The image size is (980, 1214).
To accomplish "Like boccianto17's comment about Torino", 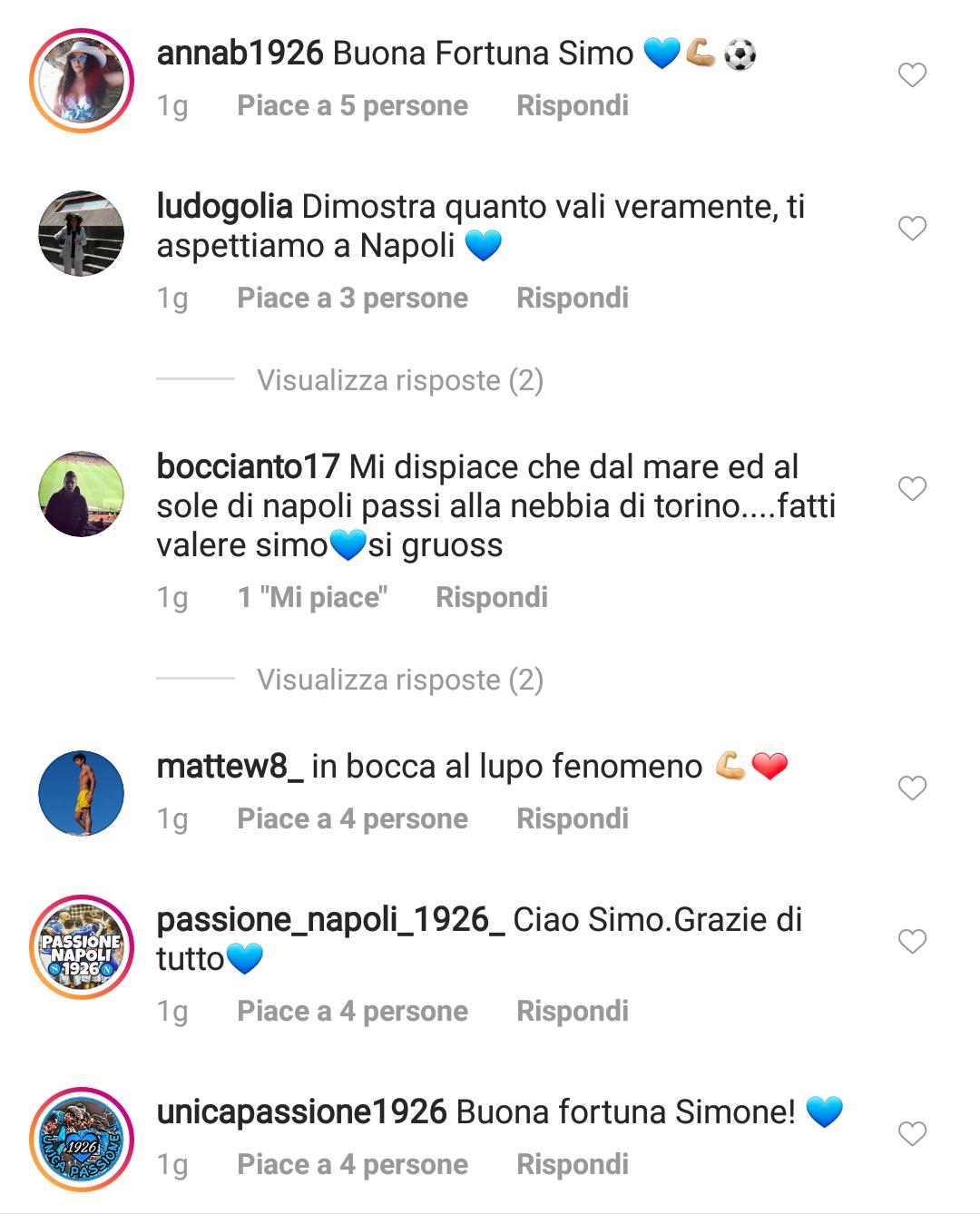I will coord(912,488).
